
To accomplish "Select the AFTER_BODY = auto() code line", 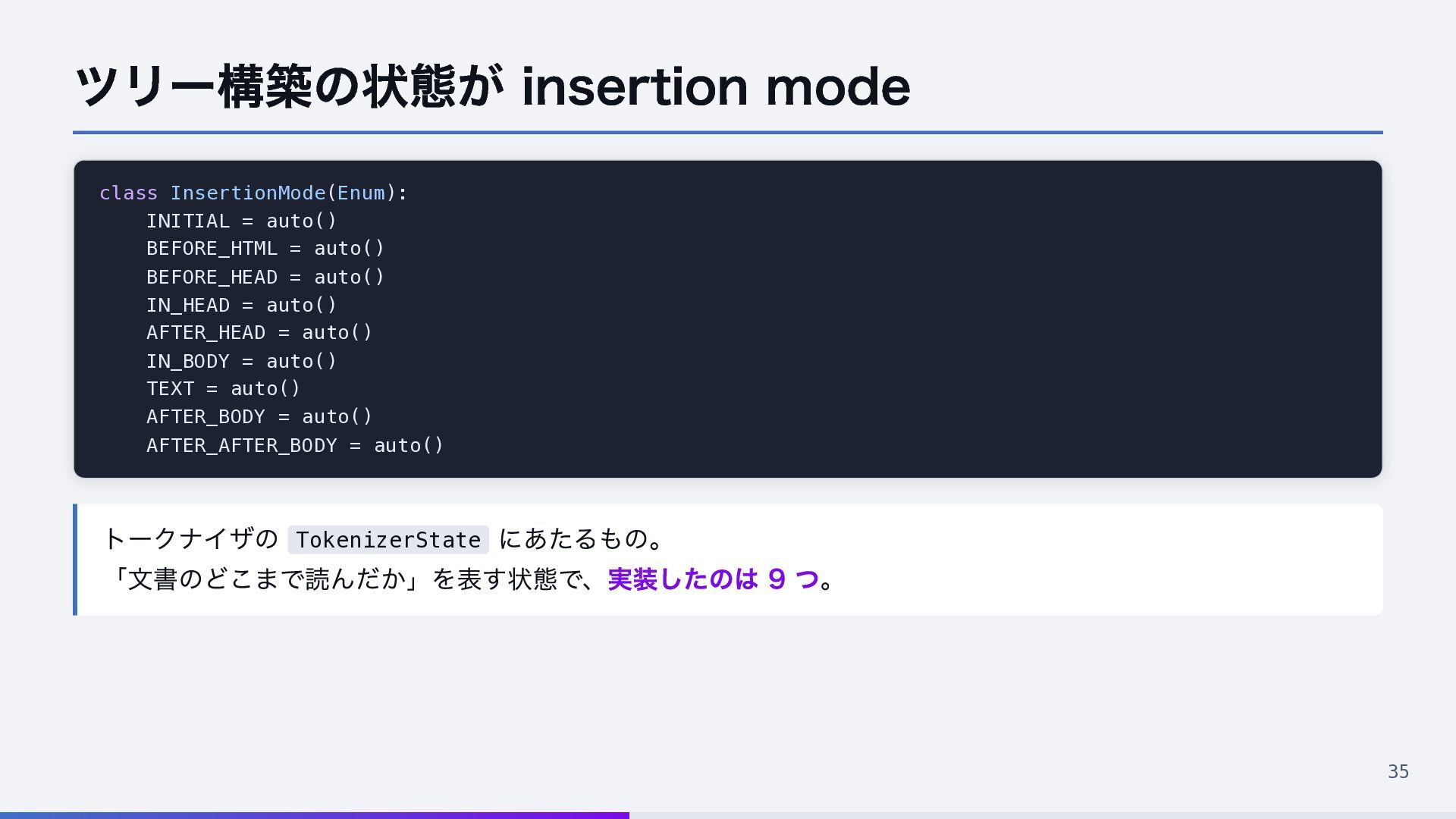I will pos(259,417).
